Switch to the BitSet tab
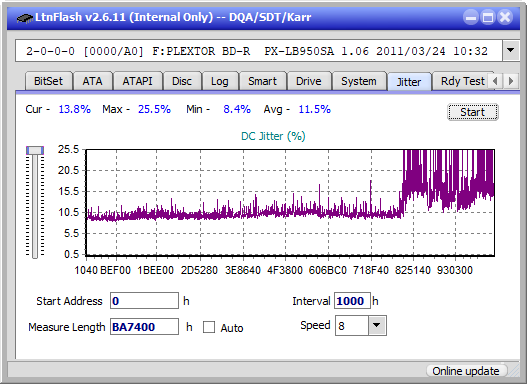This screenshot has width=527, height=384. coord(48,81)
